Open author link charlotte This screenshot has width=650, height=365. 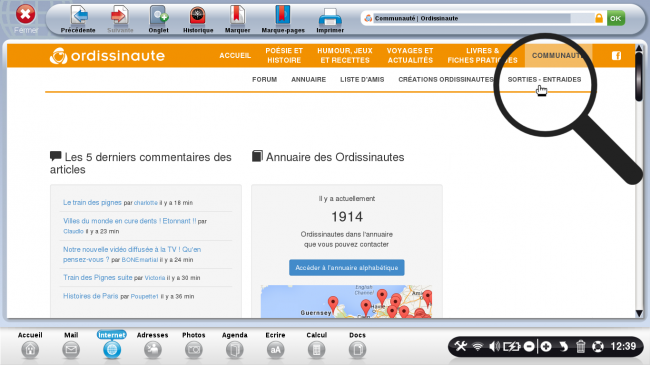[x=146, y=203]
